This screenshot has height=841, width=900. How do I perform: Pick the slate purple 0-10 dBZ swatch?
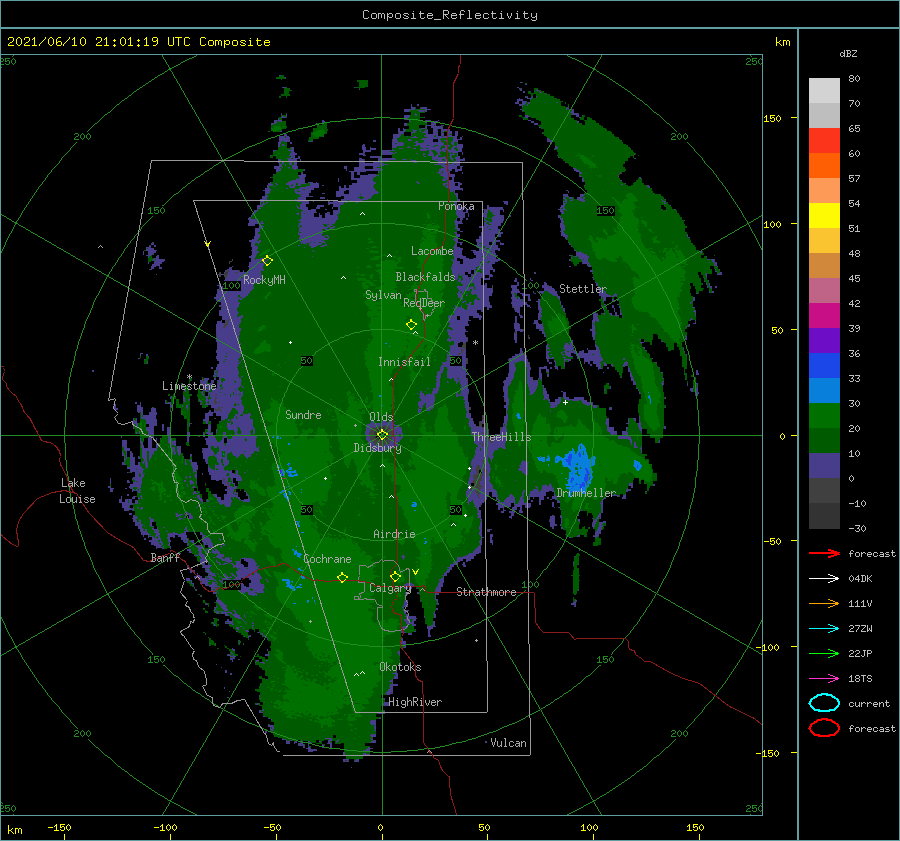(x=824, y=466)
